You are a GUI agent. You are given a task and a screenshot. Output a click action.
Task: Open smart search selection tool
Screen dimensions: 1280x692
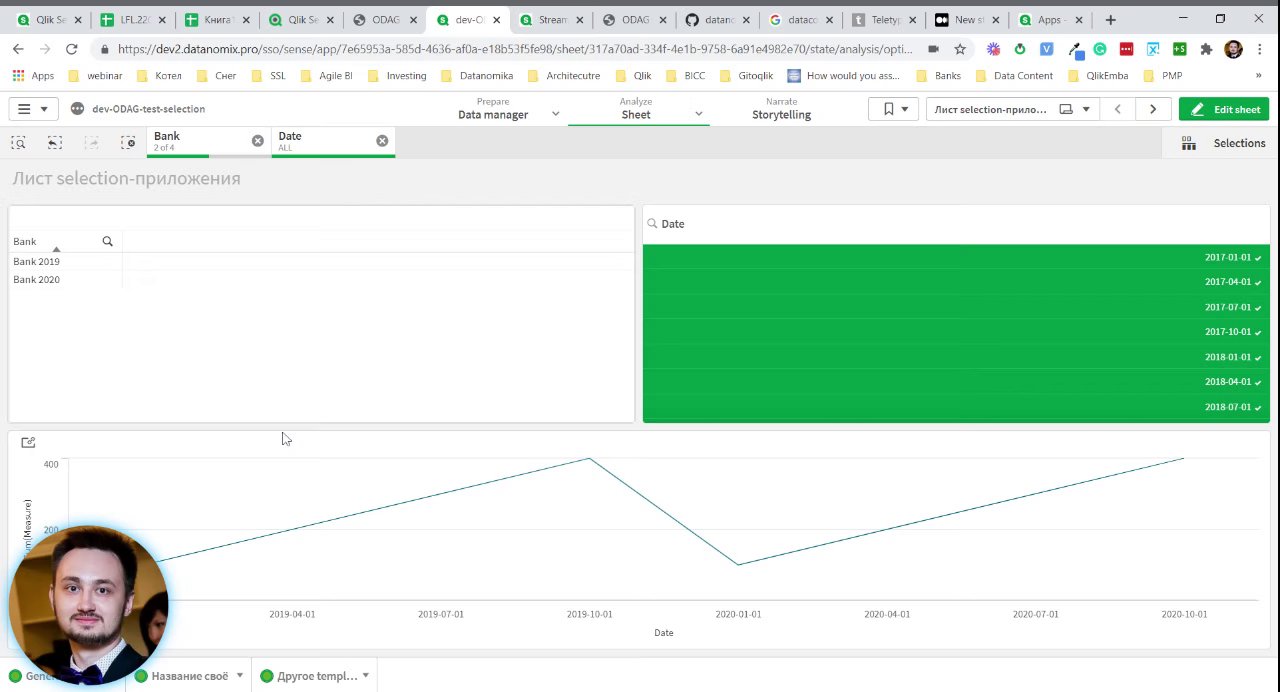click(18, 143)
